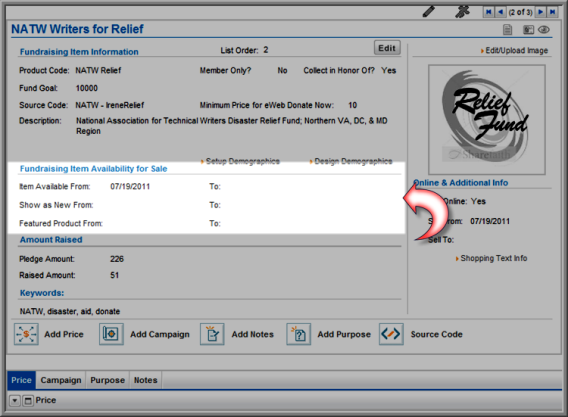Click the pushpin icon in the top toolbar
This screenshot has height=417, width=568.
[x=462, y=12]
